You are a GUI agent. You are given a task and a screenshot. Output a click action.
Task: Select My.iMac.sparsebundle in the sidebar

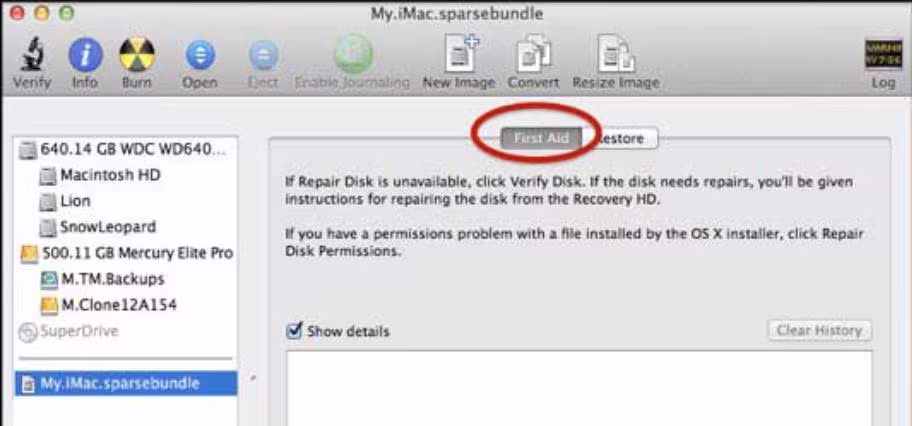click(126, 384)
